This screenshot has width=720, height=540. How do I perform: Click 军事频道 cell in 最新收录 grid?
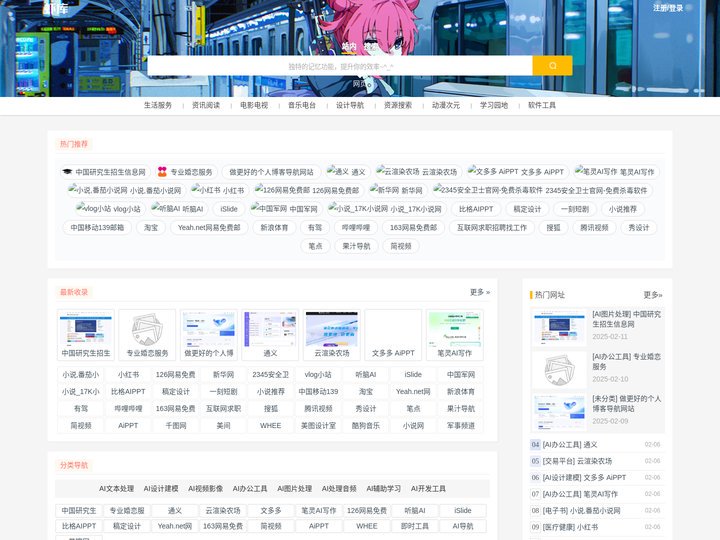click(461, 426)
